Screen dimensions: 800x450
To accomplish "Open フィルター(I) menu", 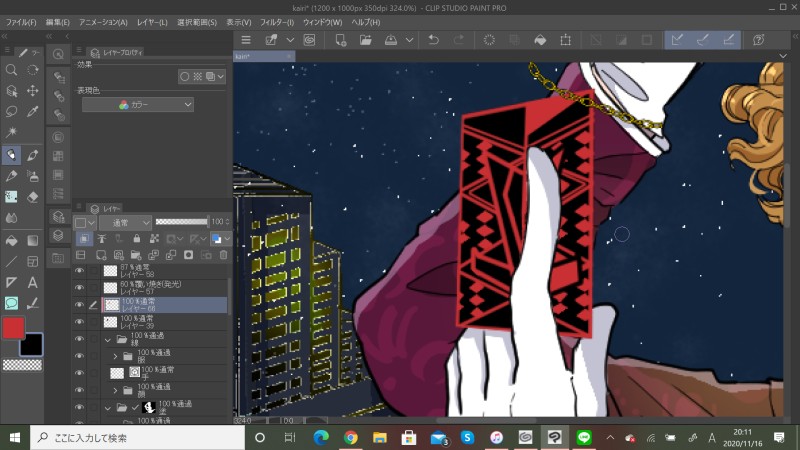I will click(x=277, y=22).
